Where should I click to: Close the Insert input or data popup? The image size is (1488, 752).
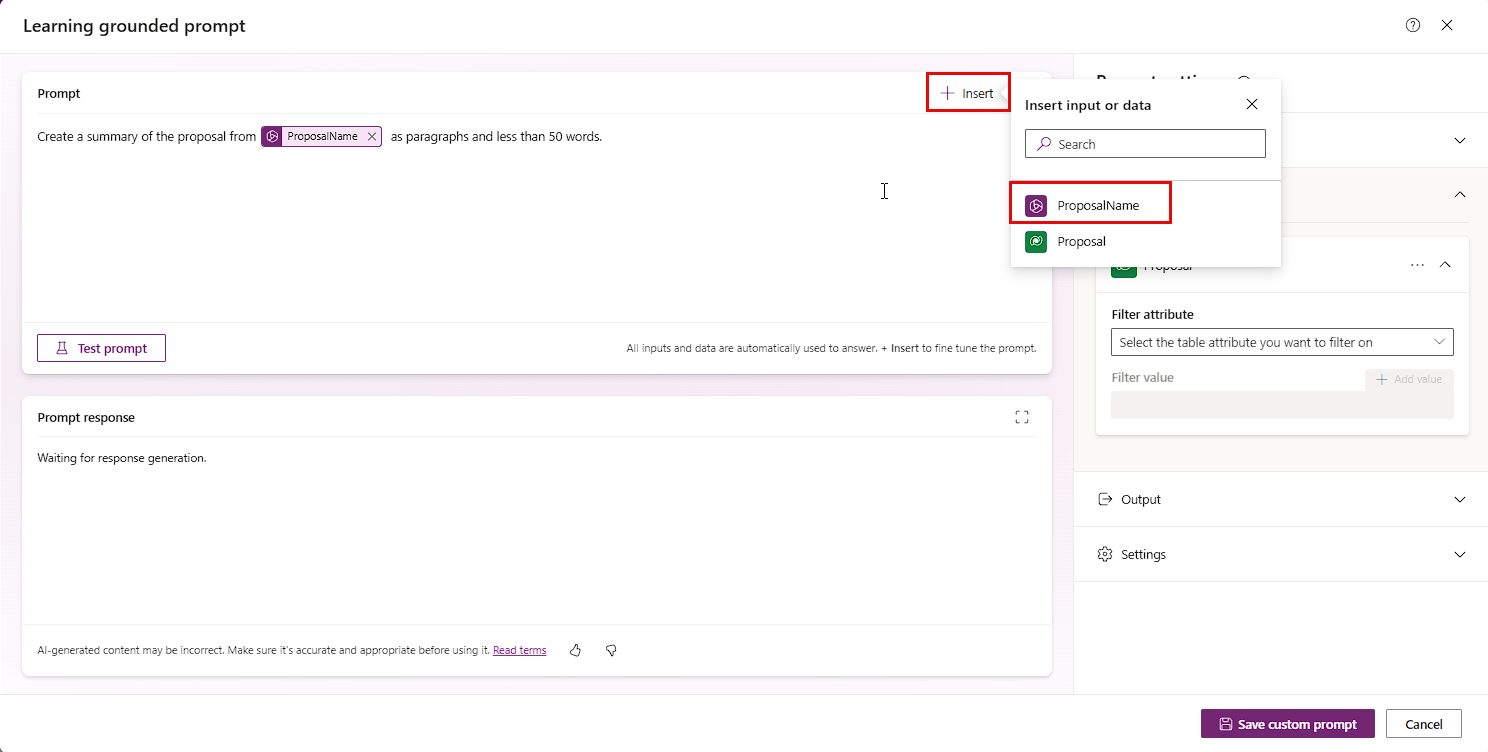[1252, 104]
